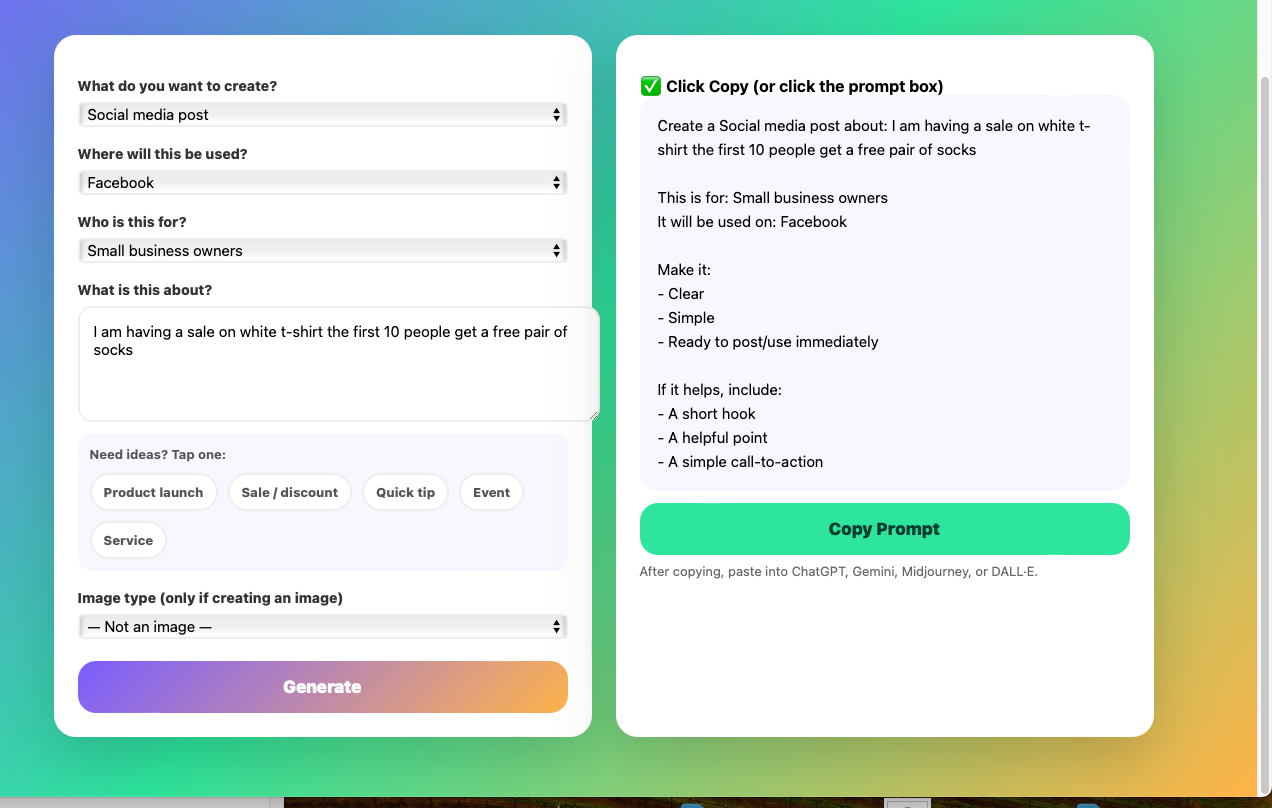
Task: Click the green checkmark icon beside Click Copy
Action: coord(651,86)
